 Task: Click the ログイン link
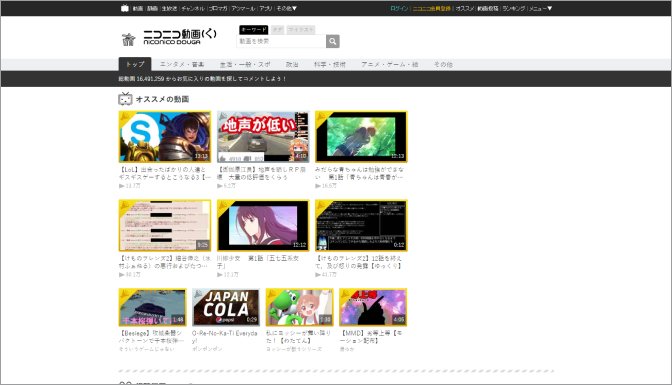pos(399,8)
